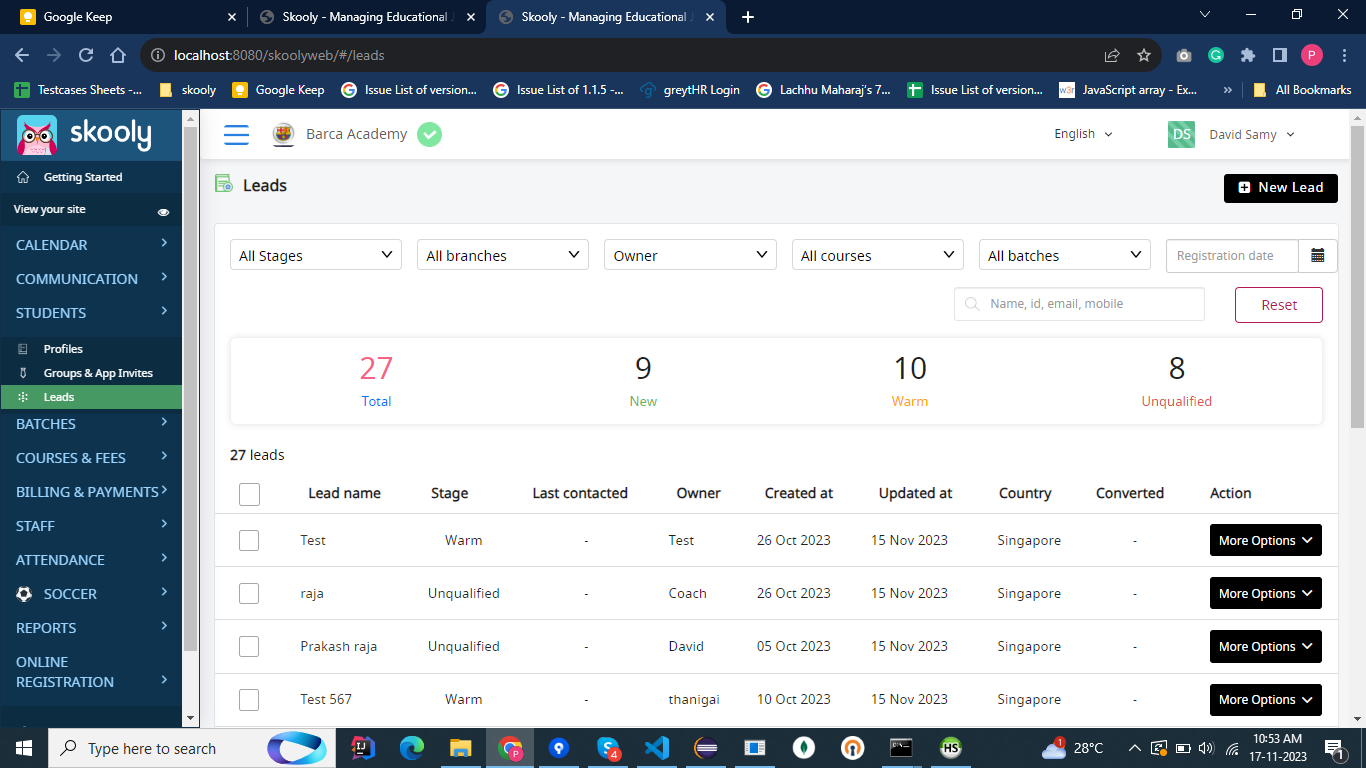Open Microsoft Edge from taskbar
This screenshot has height=768, width=1366.
point(412,748)
